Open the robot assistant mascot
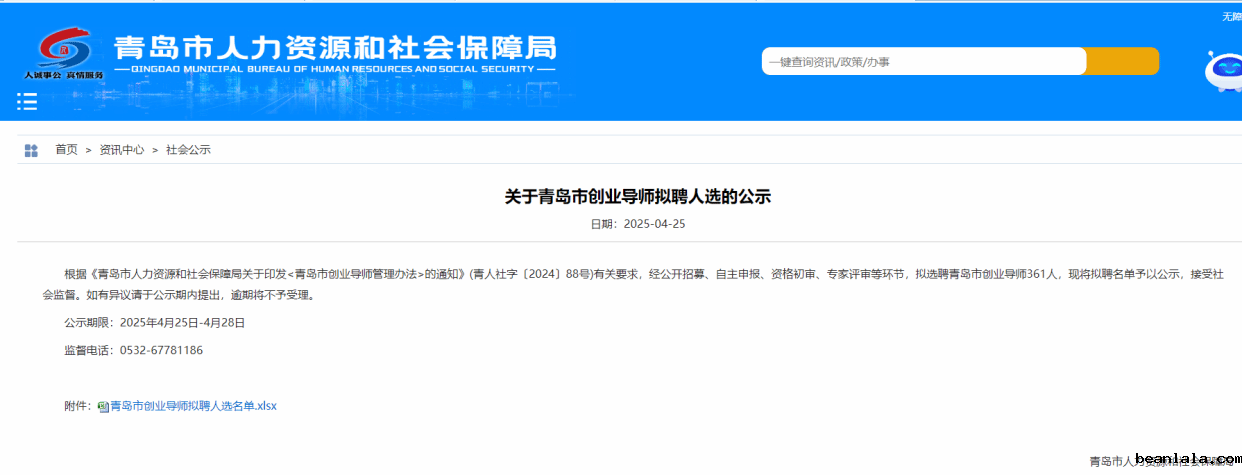Screen dimensions: 1242x475 click(1222, 71)
